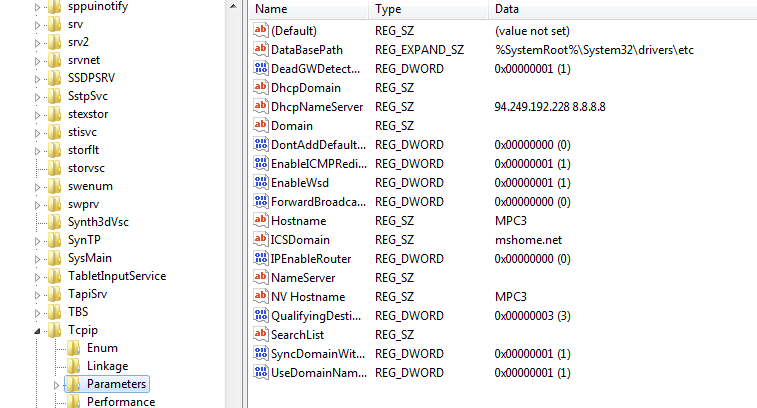Expand the srv key
Screen dimensions: 757x408
[37, 25]
